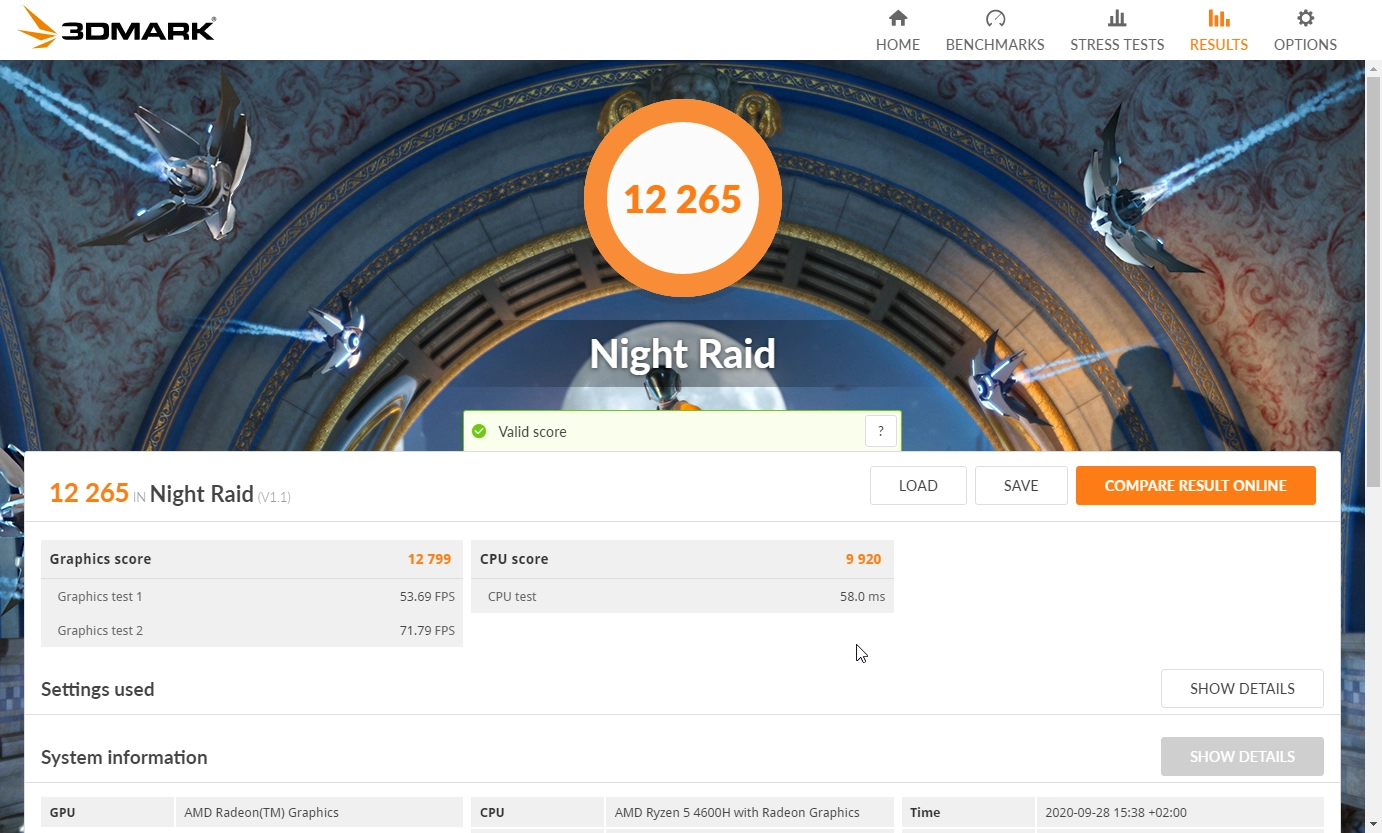
Task: Select the RESULTS tab label
Action: [x=1218, y=44]
